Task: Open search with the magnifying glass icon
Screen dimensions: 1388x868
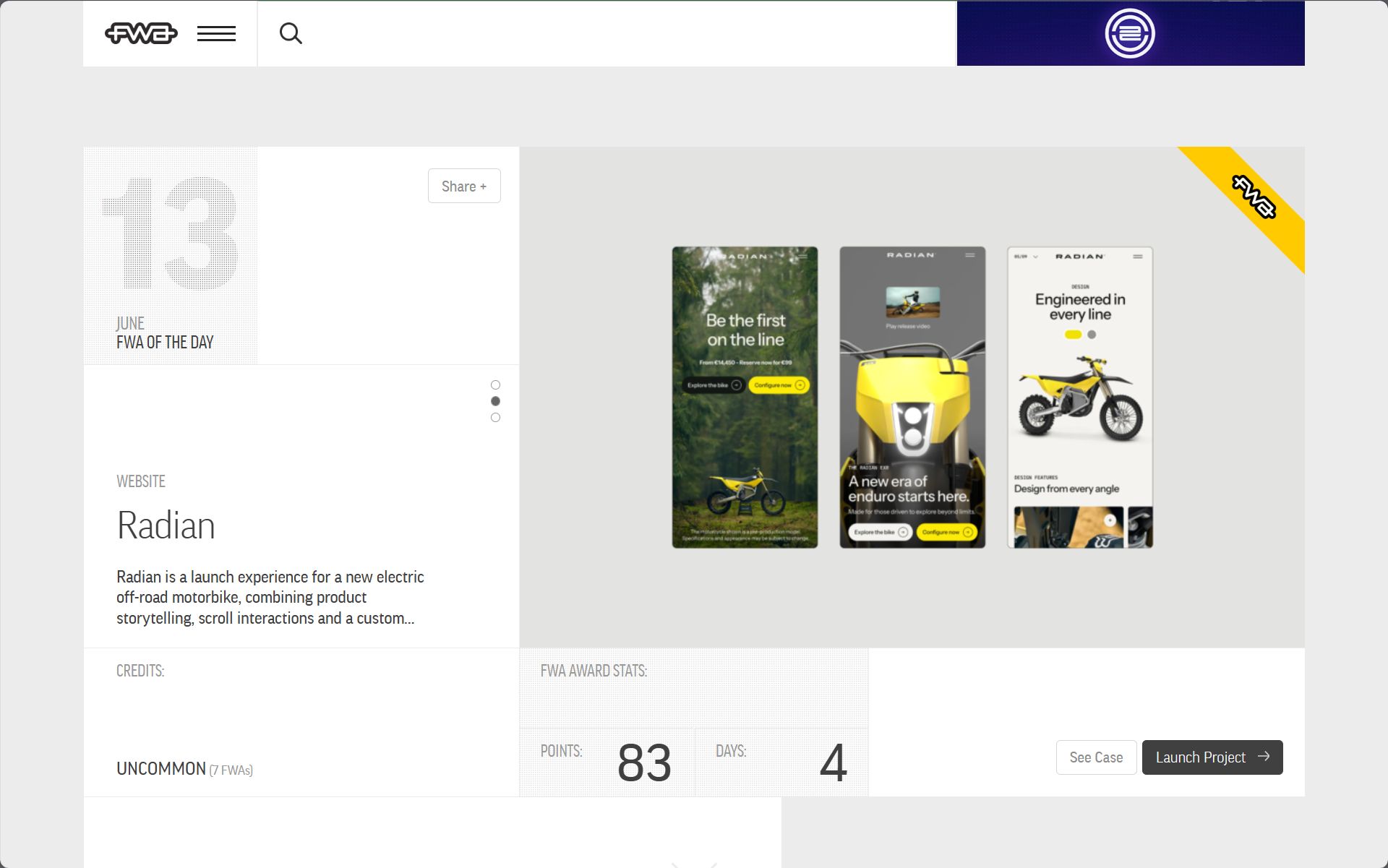Action: (291, 33)
